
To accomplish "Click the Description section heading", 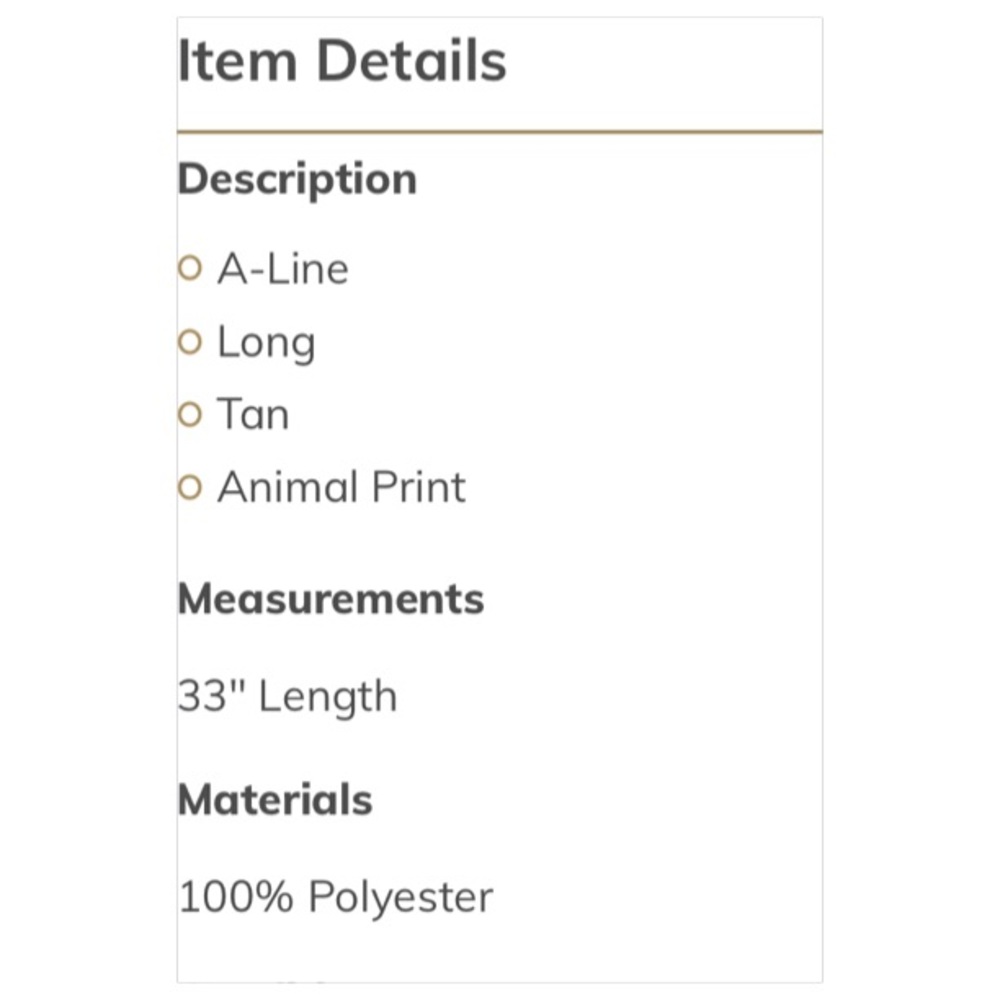I will [297, 180].
